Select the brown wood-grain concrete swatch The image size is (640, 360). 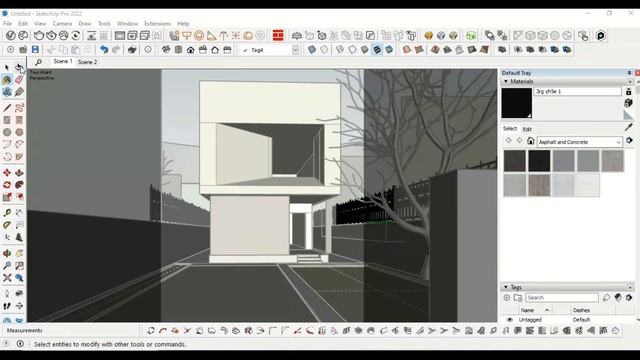click(x=539, y=185)
